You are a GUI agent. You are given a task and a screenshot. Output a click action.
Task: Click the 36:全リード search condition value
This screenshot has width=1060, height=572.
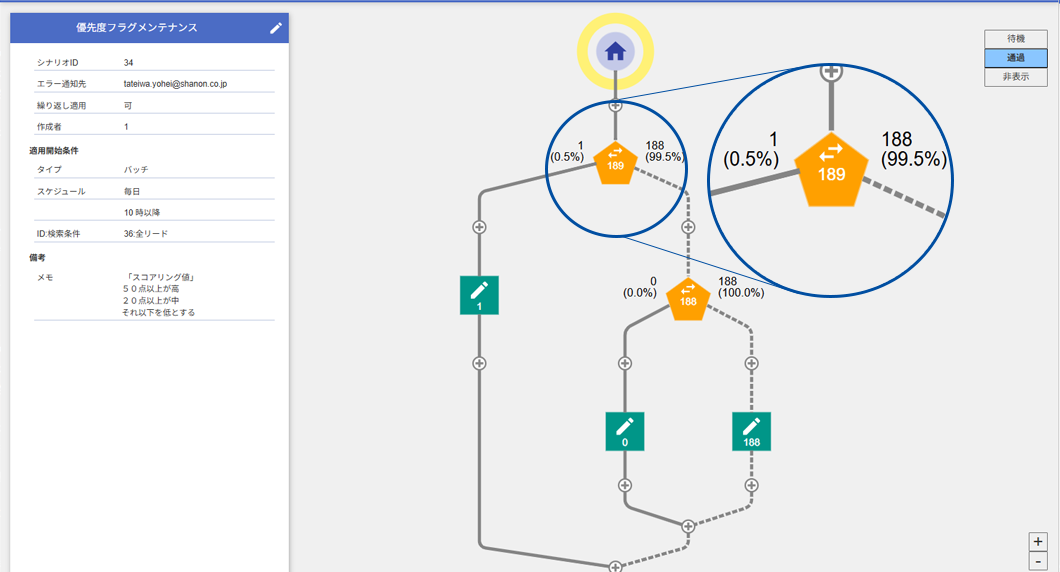pyautogui.click(x=146, y=234)
